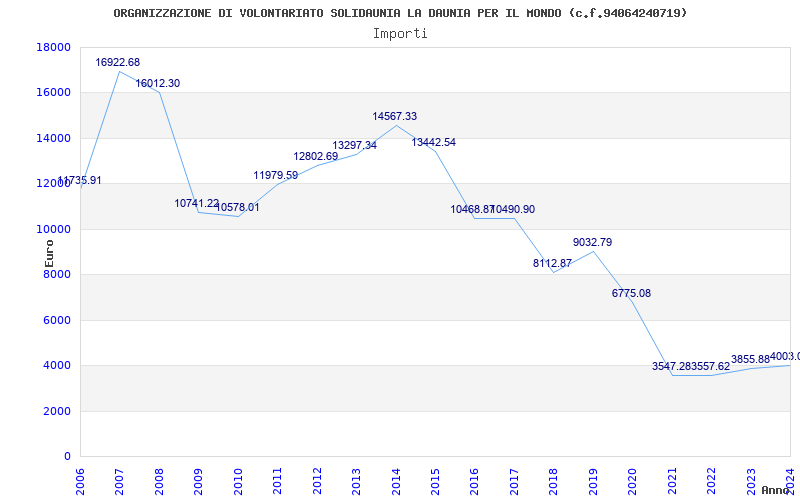Click the 6000 y-axis tick label
Screen dimensions: 800x500
pyautogui.click(x=57, y=320)
